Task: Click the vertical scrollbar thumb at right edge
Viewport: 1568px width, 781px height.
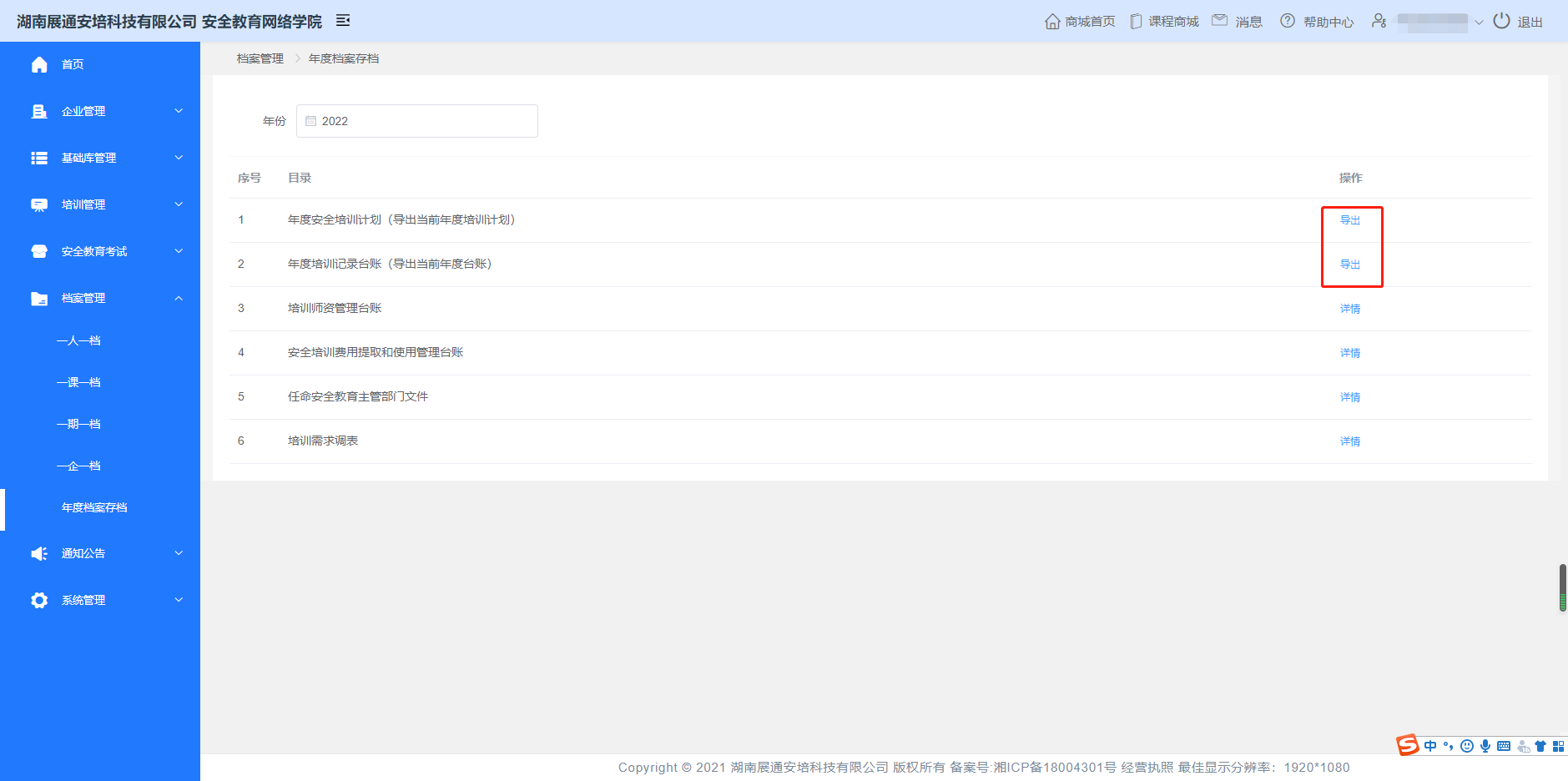Action: [x=1563, y=587]
